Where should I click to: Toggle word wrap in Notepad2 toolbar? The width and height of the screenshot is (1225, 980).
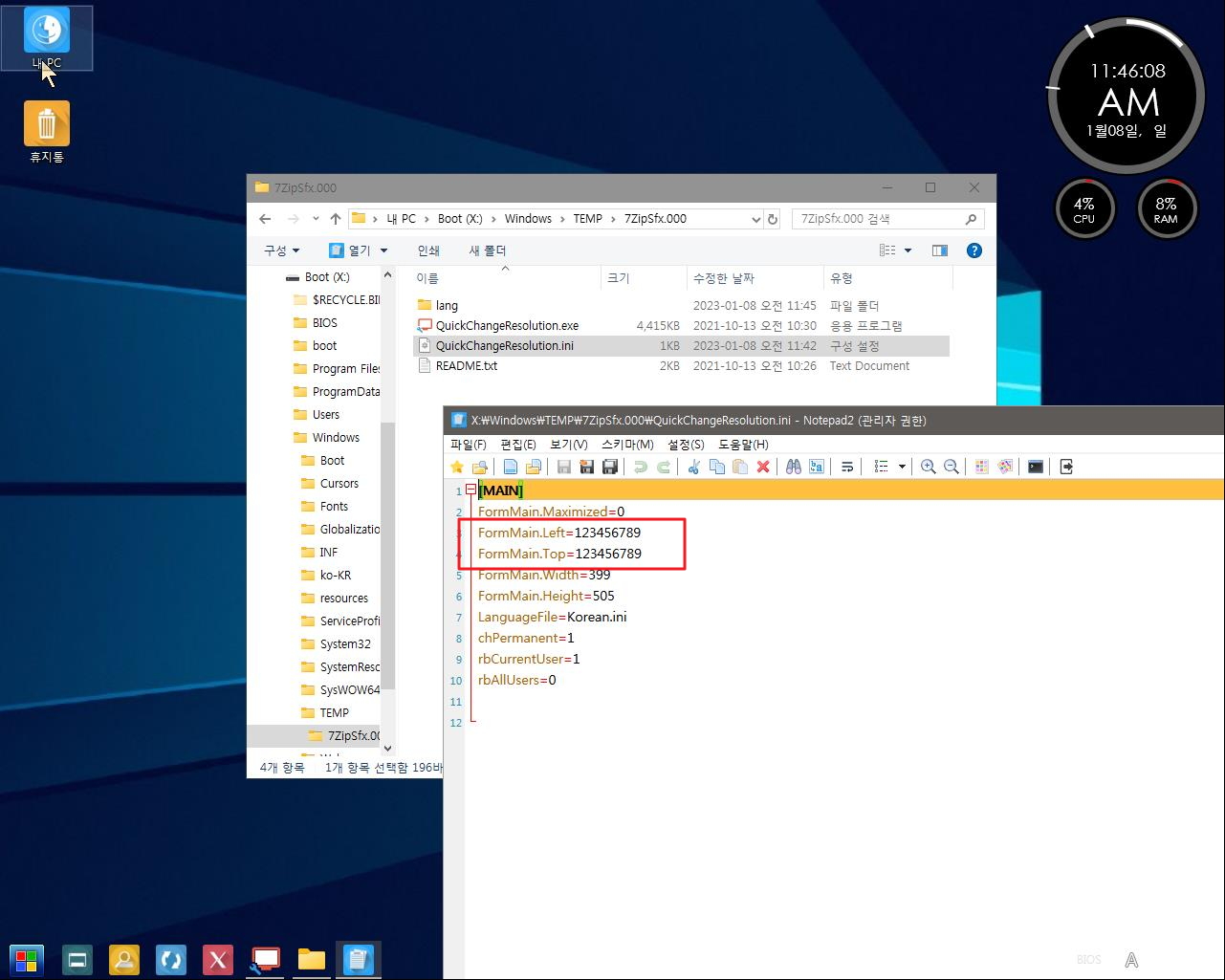click(x=847, y=467)
